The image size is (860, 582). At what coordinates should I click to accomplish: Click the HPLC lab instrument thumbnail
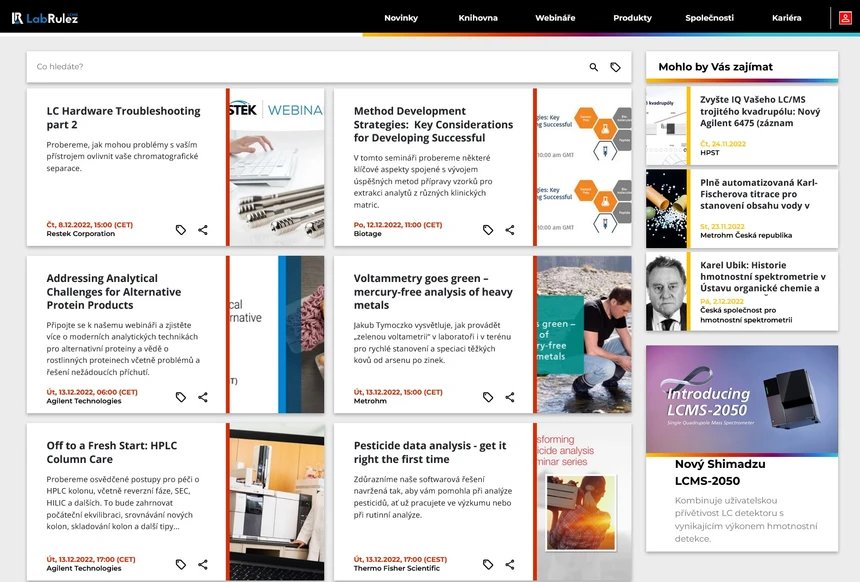pos(277,502)
